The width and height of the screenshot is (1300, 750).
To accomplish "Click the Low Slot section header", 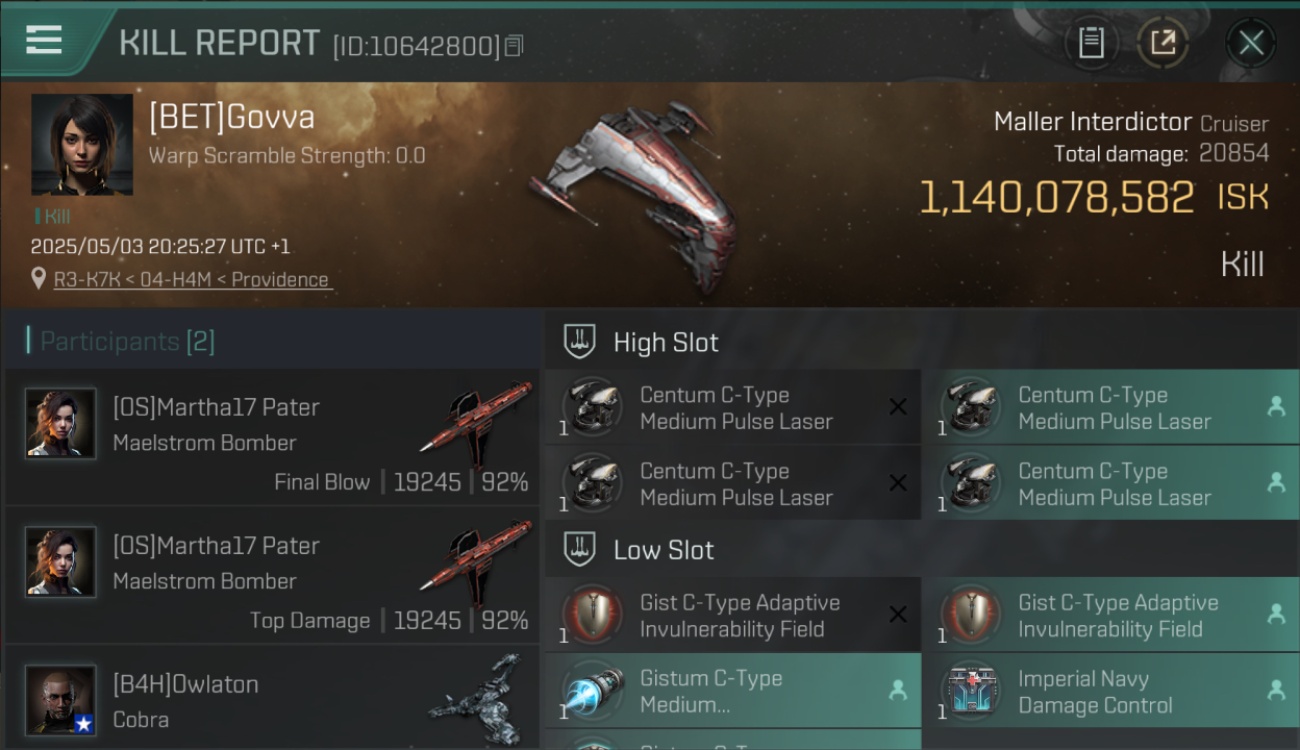I will click(x=664, y=550).
